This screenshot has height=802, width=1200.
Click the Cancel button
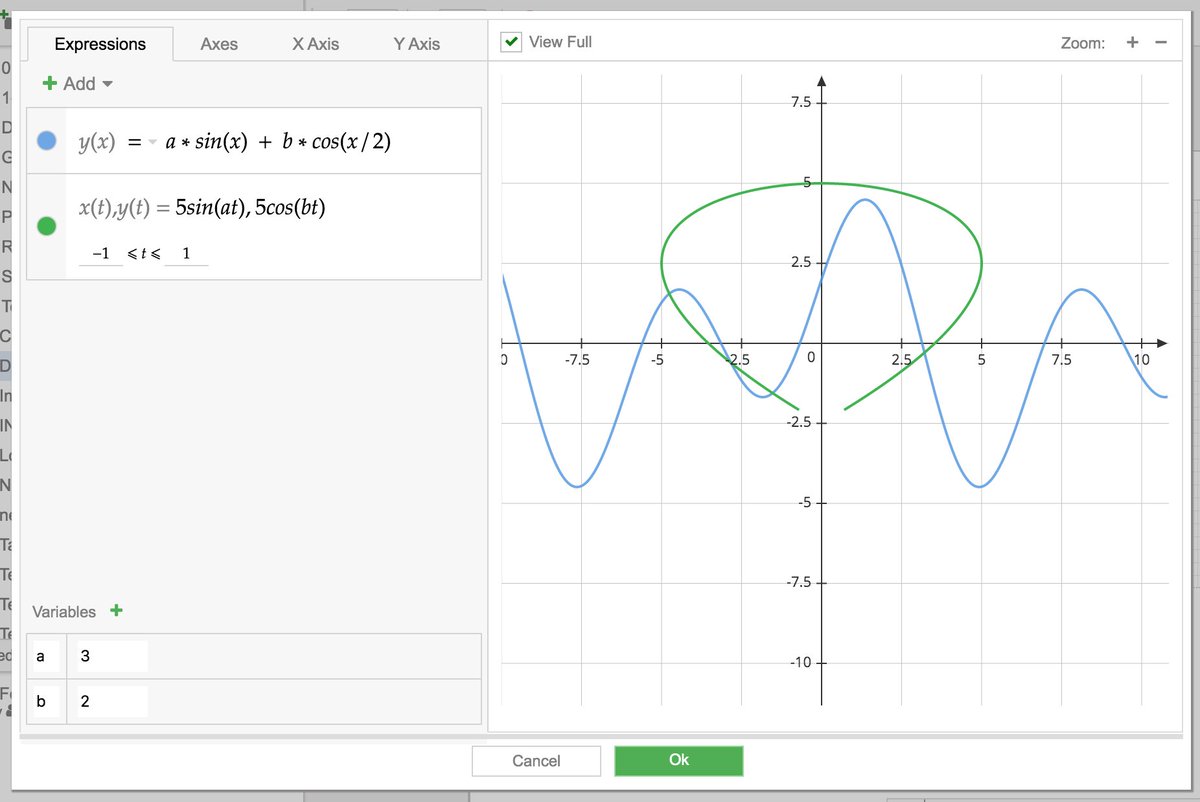(536, 761)
